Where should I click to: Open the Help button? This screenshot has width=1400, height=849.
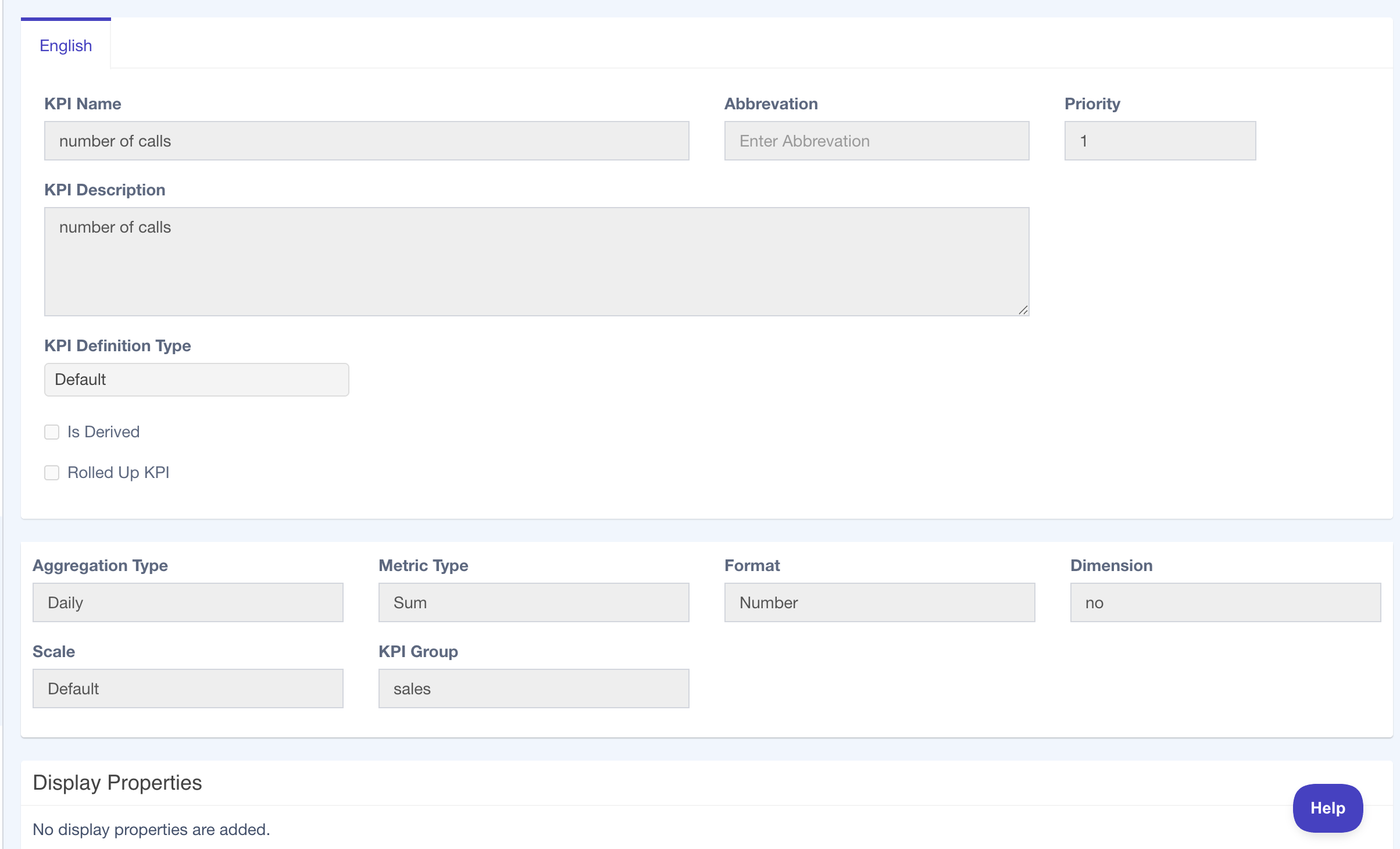point(1328,808)
